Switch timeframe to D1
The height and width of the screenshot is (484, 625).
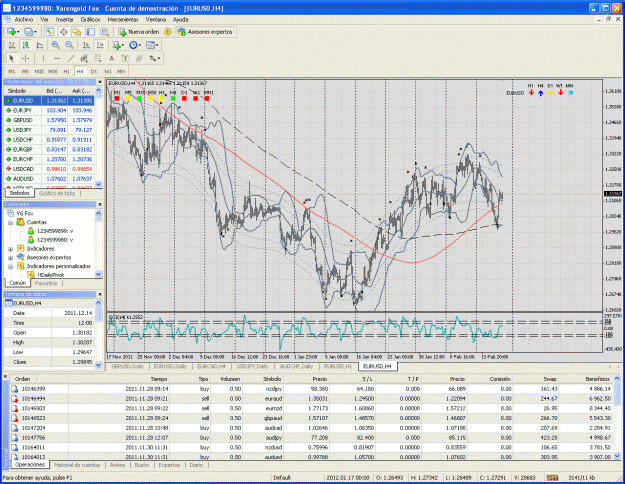click(x=94, y=71)
